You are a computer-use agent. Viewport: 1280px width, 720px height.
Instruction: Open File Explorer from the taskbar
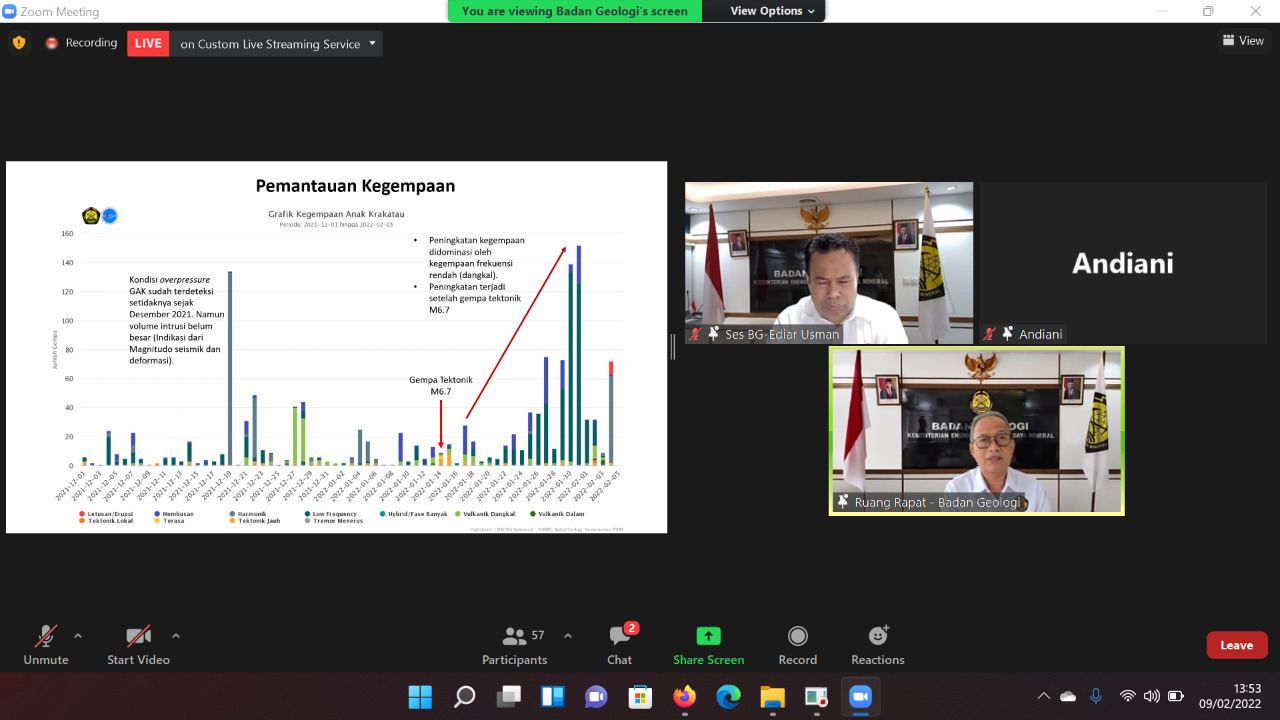(x=772, y=697)
